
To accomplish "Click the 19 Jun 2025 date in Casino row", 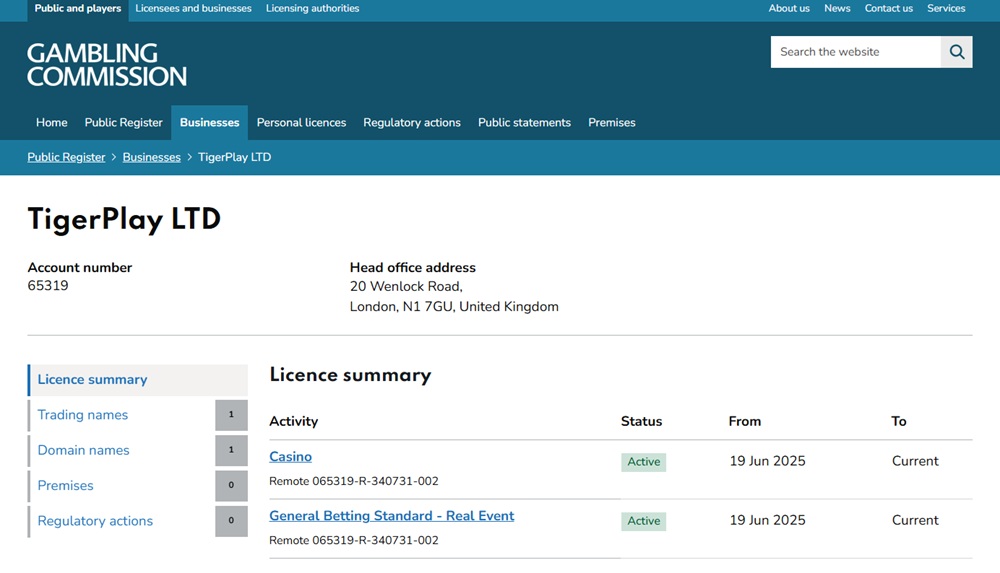I will [767, 461].
